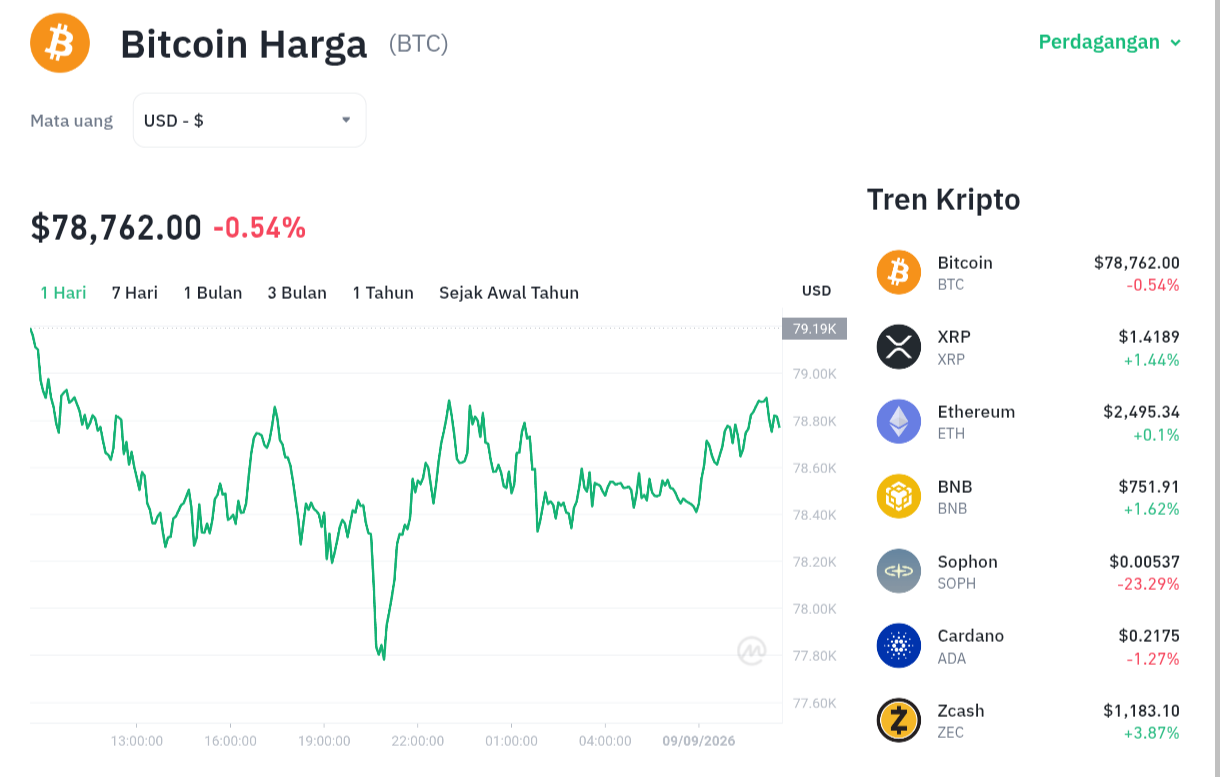Click the XRP coin icon
The image size is (1220, 777).
tap(898, 347)
